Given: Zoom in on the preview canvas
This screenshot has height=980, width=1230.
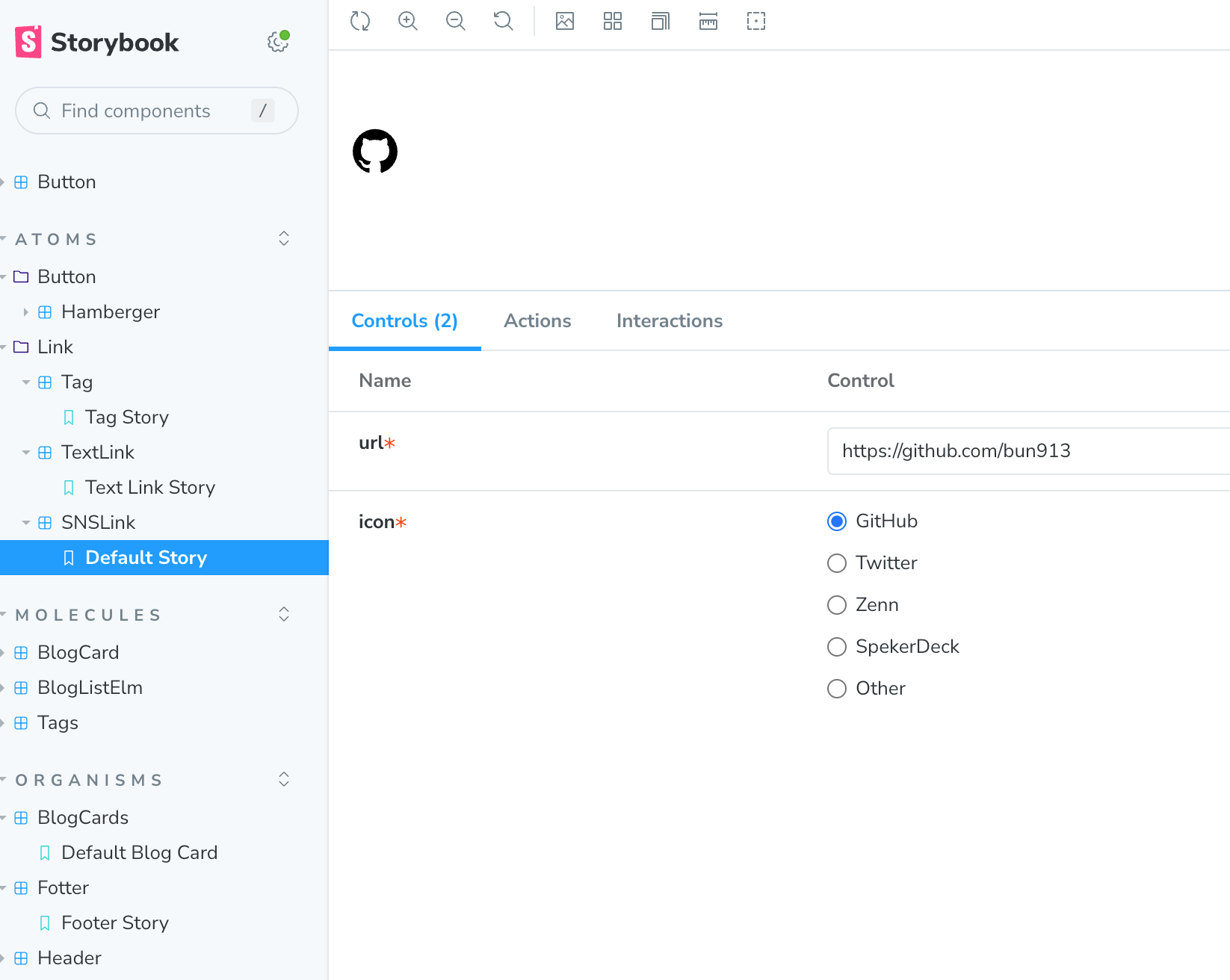Looking at the screenshot, I should point(408,21).
